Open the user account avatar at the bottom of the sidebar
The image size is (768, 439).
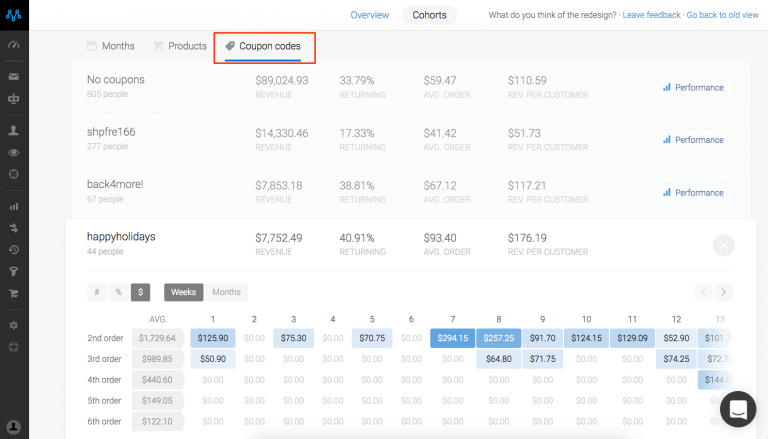tap(14, 427)
